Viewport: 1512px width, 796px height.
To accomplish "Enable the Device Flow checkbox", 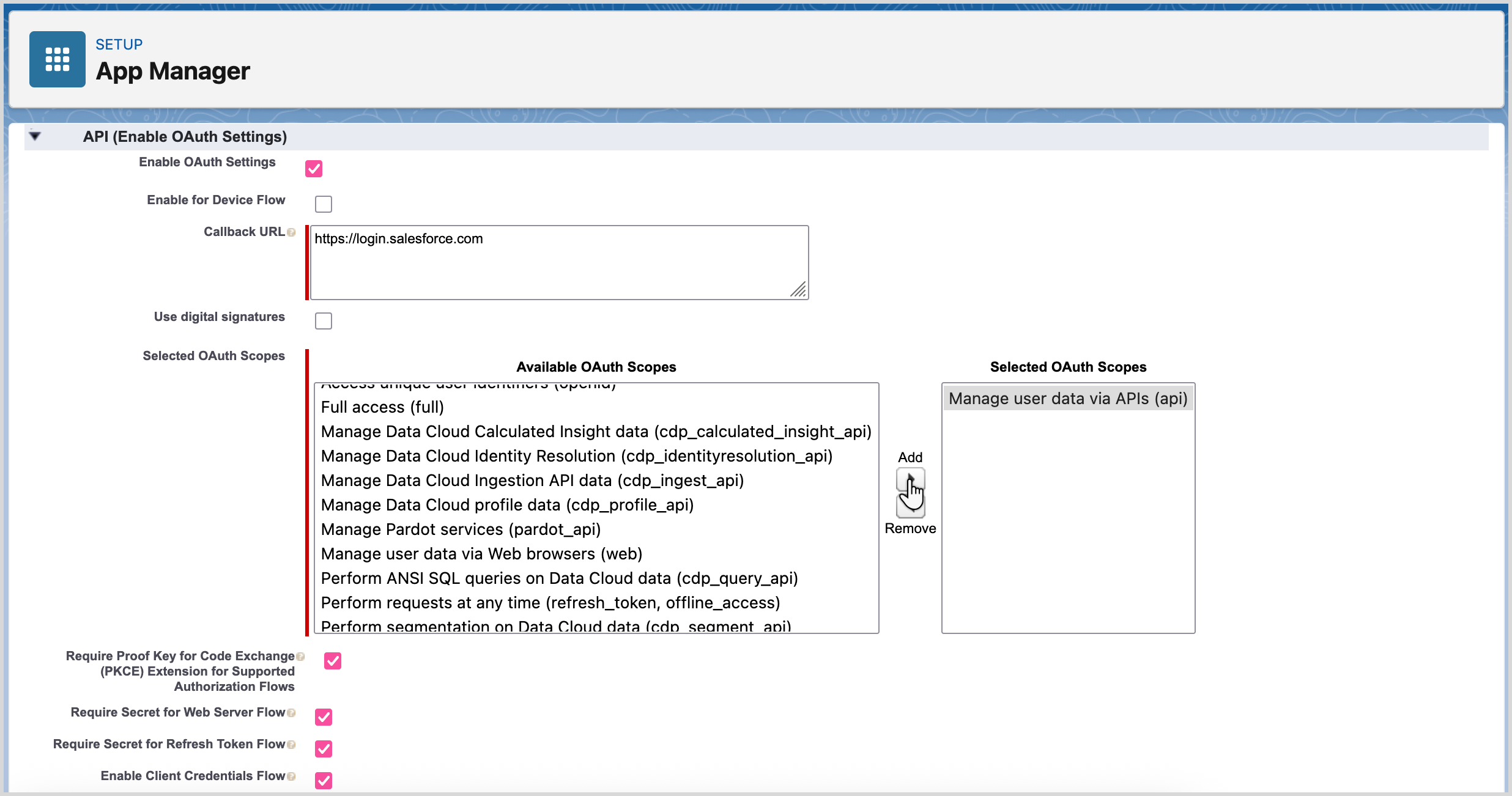I will (x=324, y=204).
